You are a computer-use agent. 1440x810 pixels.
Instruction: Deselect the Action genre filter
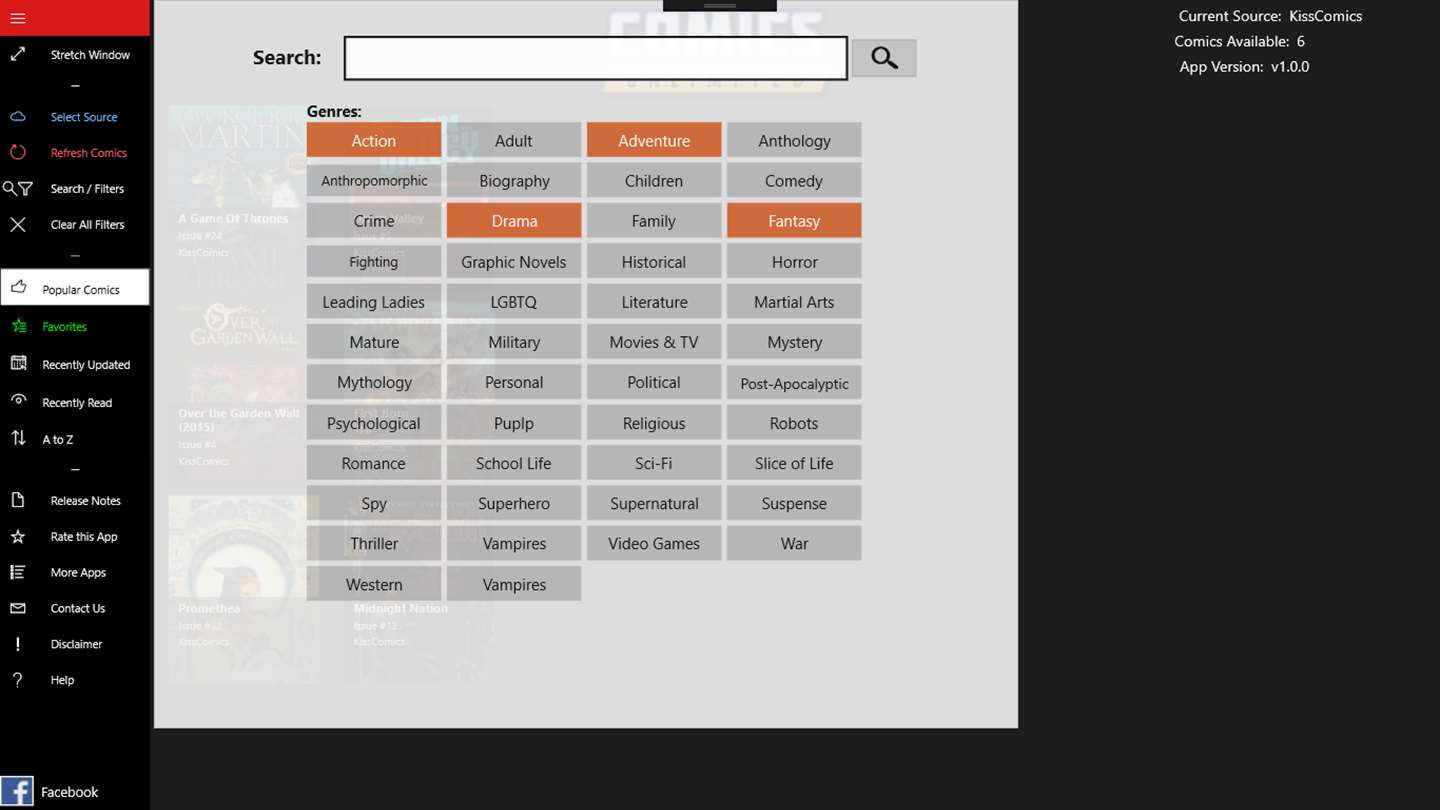374,140
